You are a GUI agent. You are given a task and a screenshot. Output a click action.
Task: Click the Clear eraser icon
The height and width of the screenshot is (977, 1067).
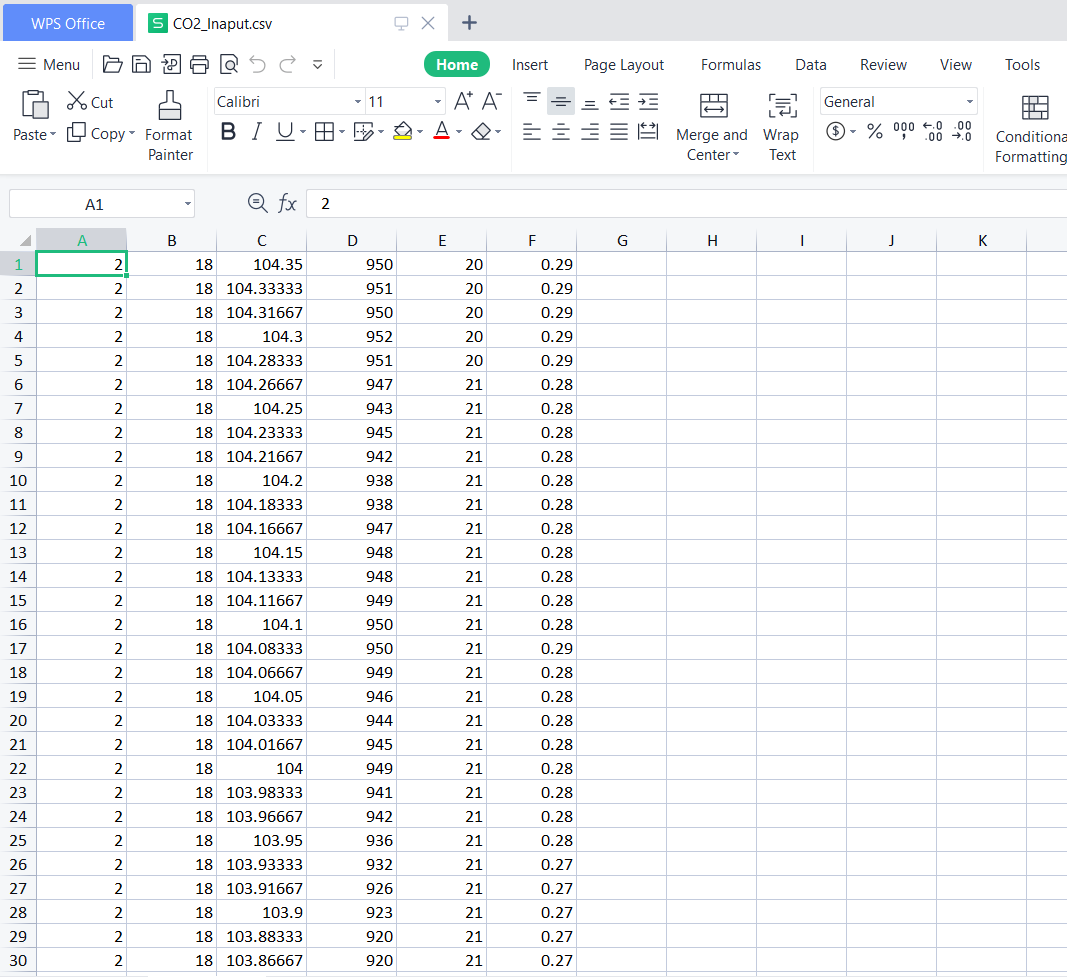481,131
